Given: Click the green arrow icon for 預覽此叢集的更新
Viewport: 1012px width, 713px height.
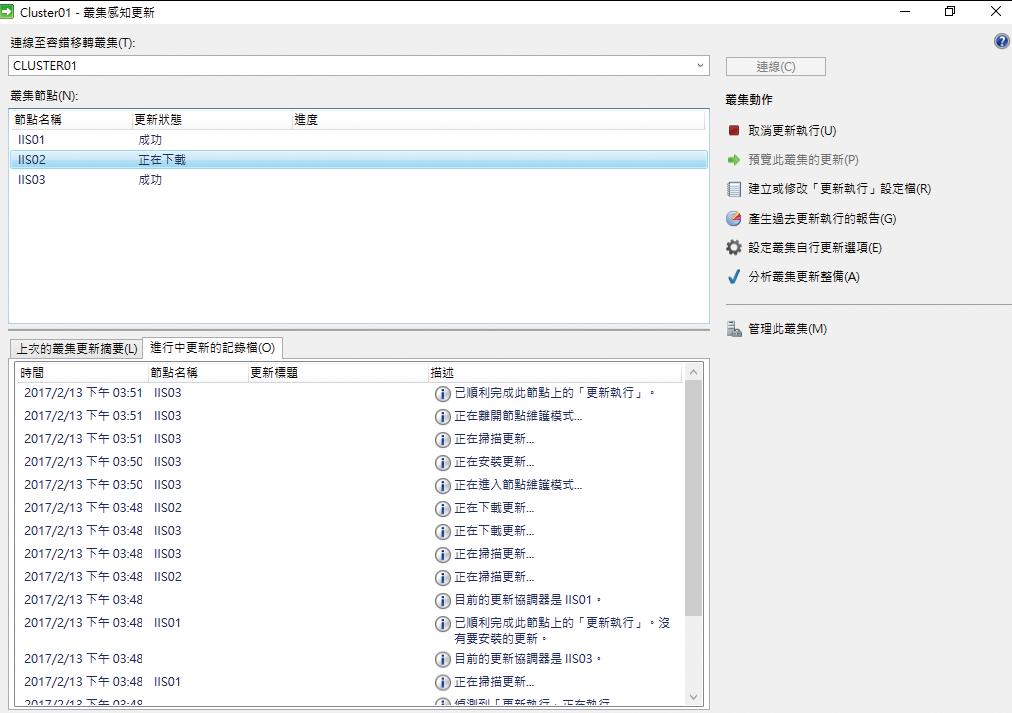Looking at the screenshot, I should coord(734,159).
